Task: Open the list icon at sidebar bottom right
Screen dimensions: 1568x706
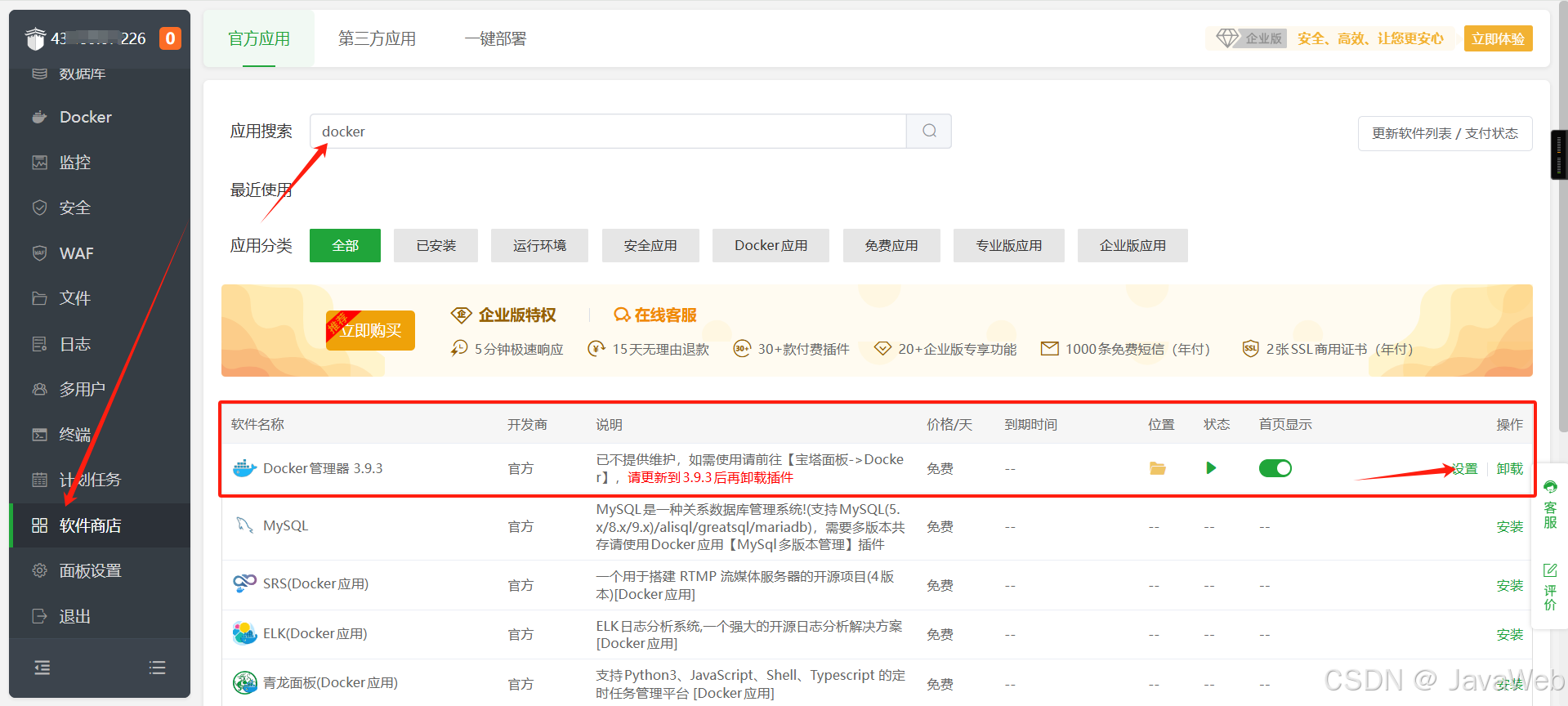Action: coord(157,668)
